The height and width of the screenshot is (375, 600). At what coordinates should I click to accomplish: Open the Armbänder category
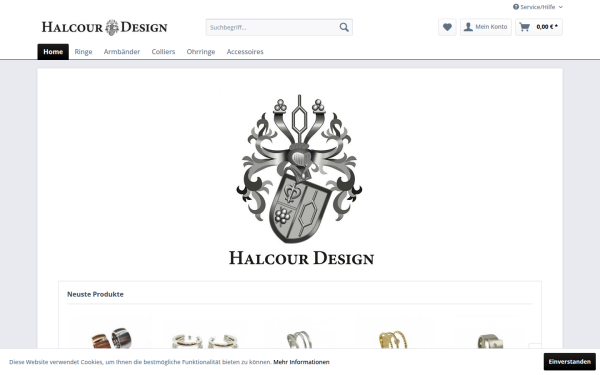point(122,52)
